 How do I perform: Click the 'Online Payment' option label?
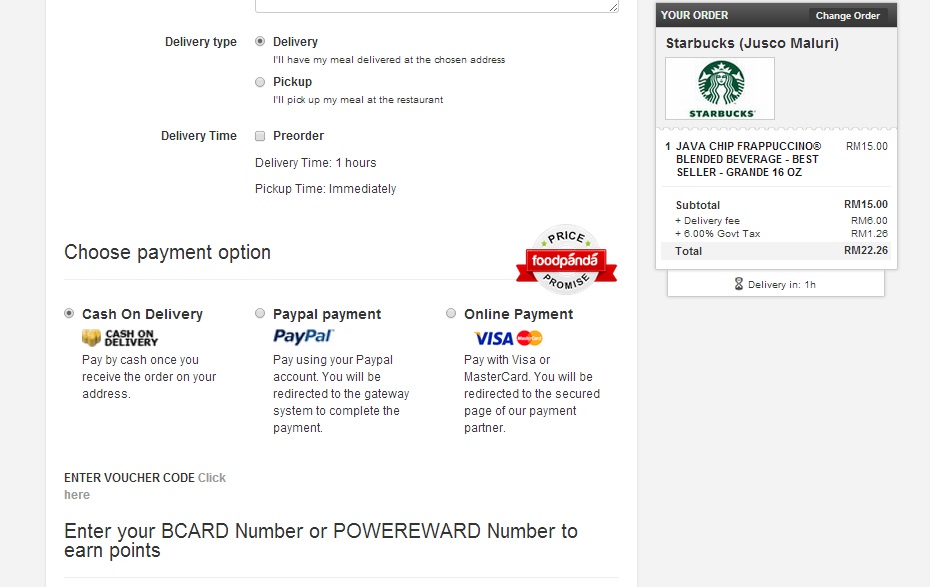[518, 314]
